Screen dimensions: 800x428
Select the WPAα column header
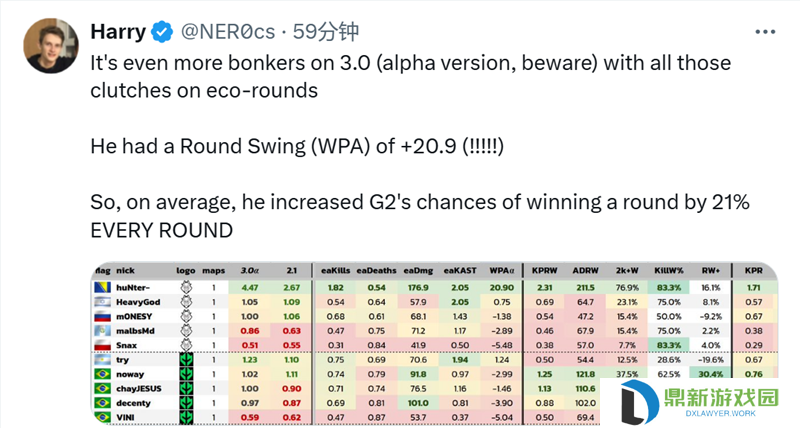coord(502,270)
